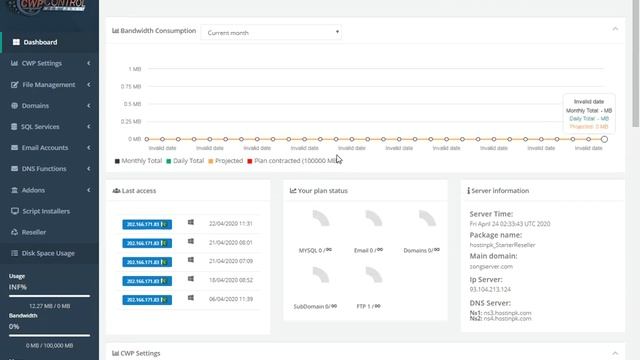Toggle Projected legend entry
Viewport: 640px width, 360px height.
[225, 161]
